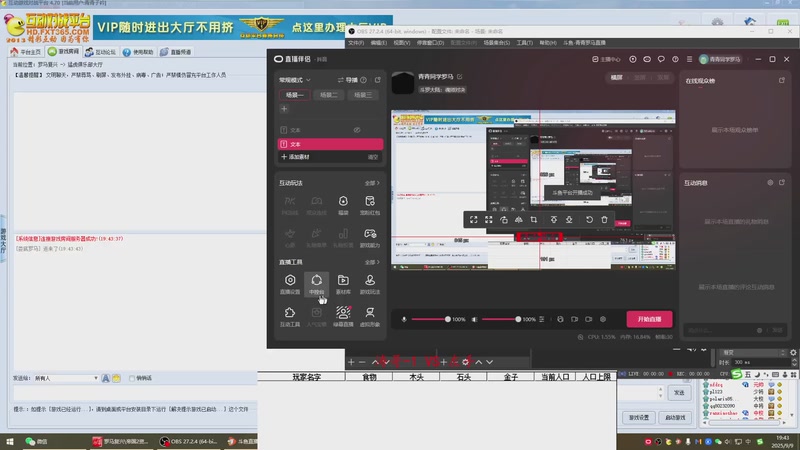Screen dimensions: 800x450
Task: Select the crop tool in the preview toolbar
Action: click(534, 219)
